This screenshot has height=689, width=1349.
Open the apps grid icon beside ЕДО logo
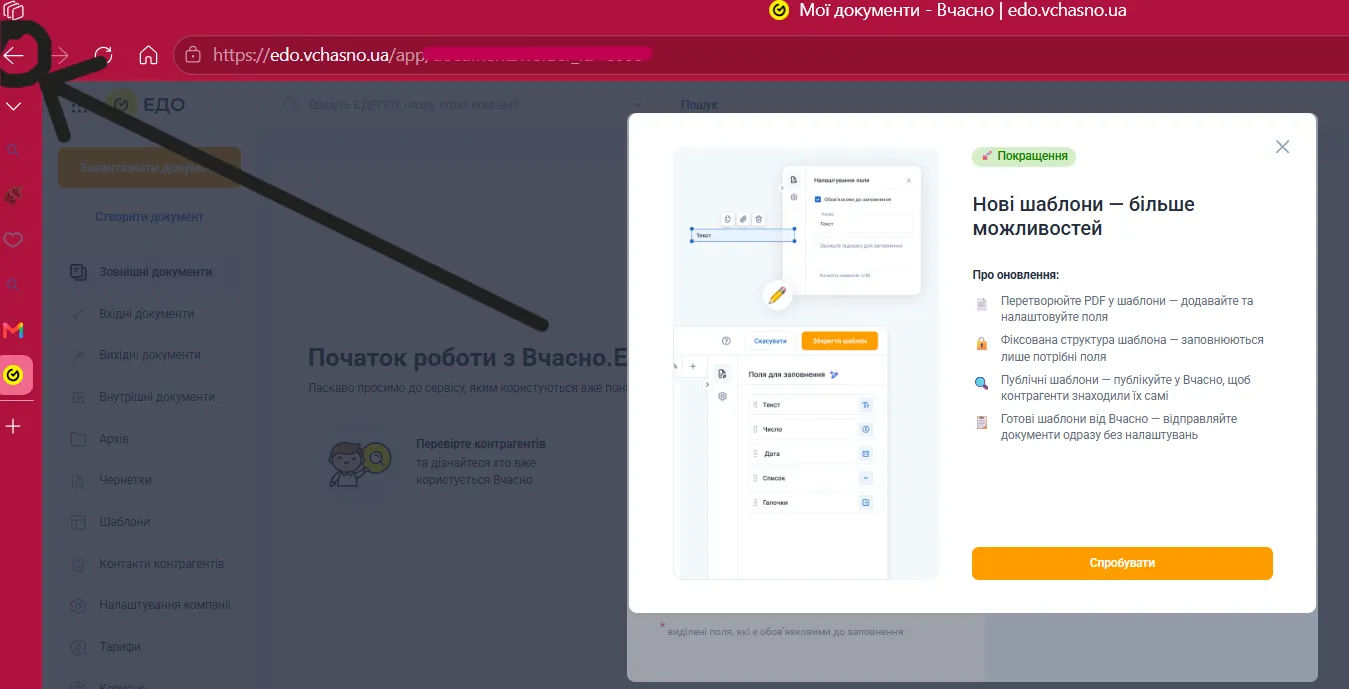pyautogui.click(x=82, y=105)
